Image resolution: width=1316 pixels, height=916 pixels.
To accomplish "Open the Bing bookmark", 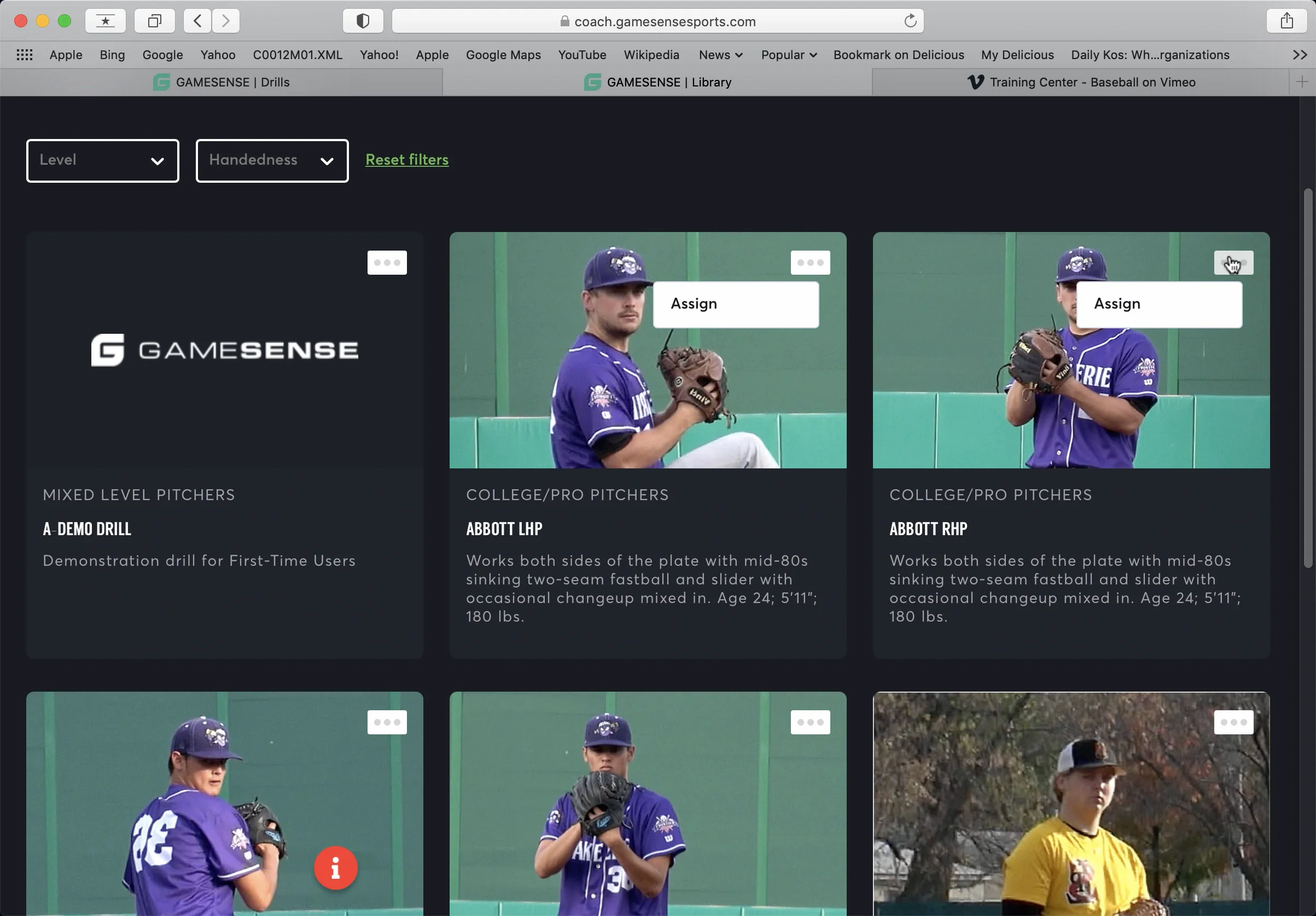I will pos(112,55).
